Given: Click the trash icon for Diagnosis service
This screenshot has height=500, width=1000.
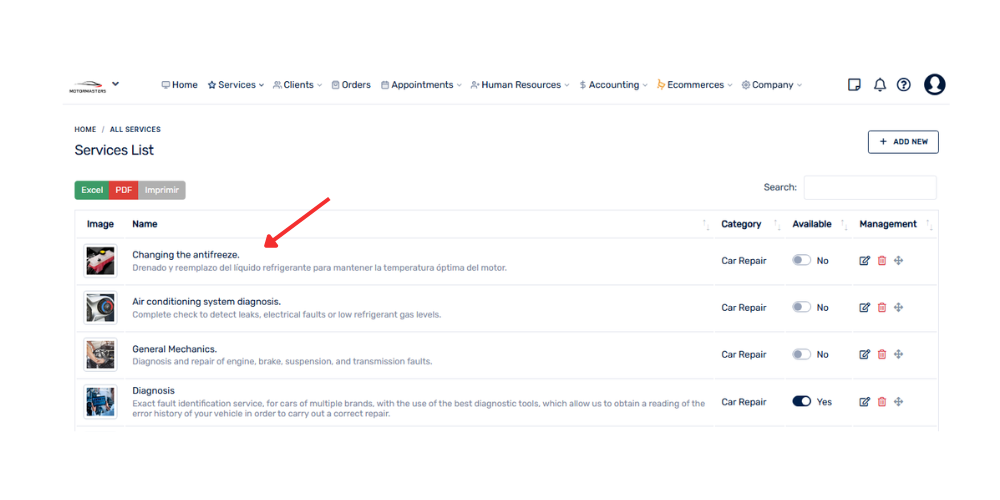Looking at the screenshot, I should coord(881,402).
